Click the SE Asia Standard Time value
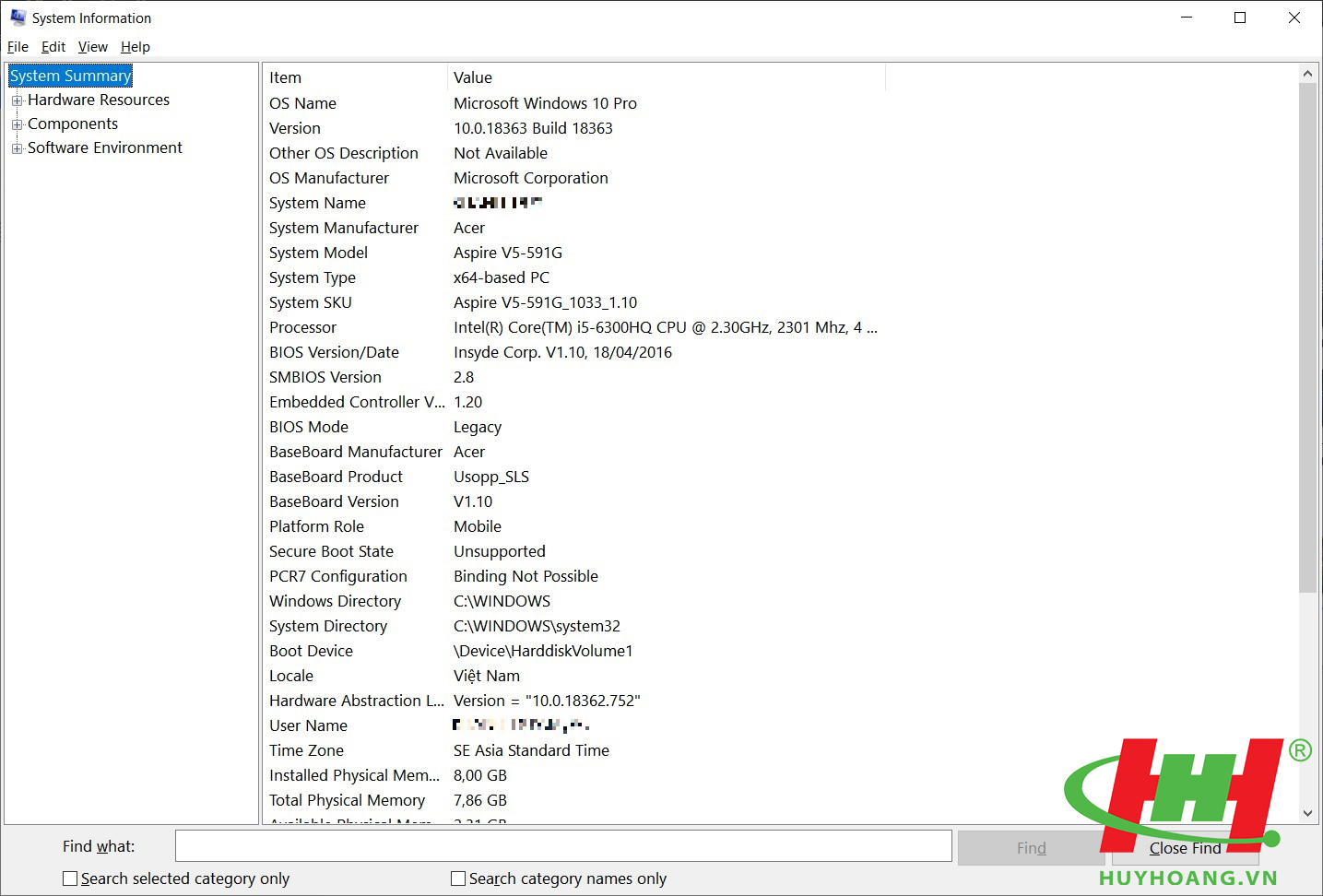Viewport: 1323px width, 896px height. (x=531, y=750)
